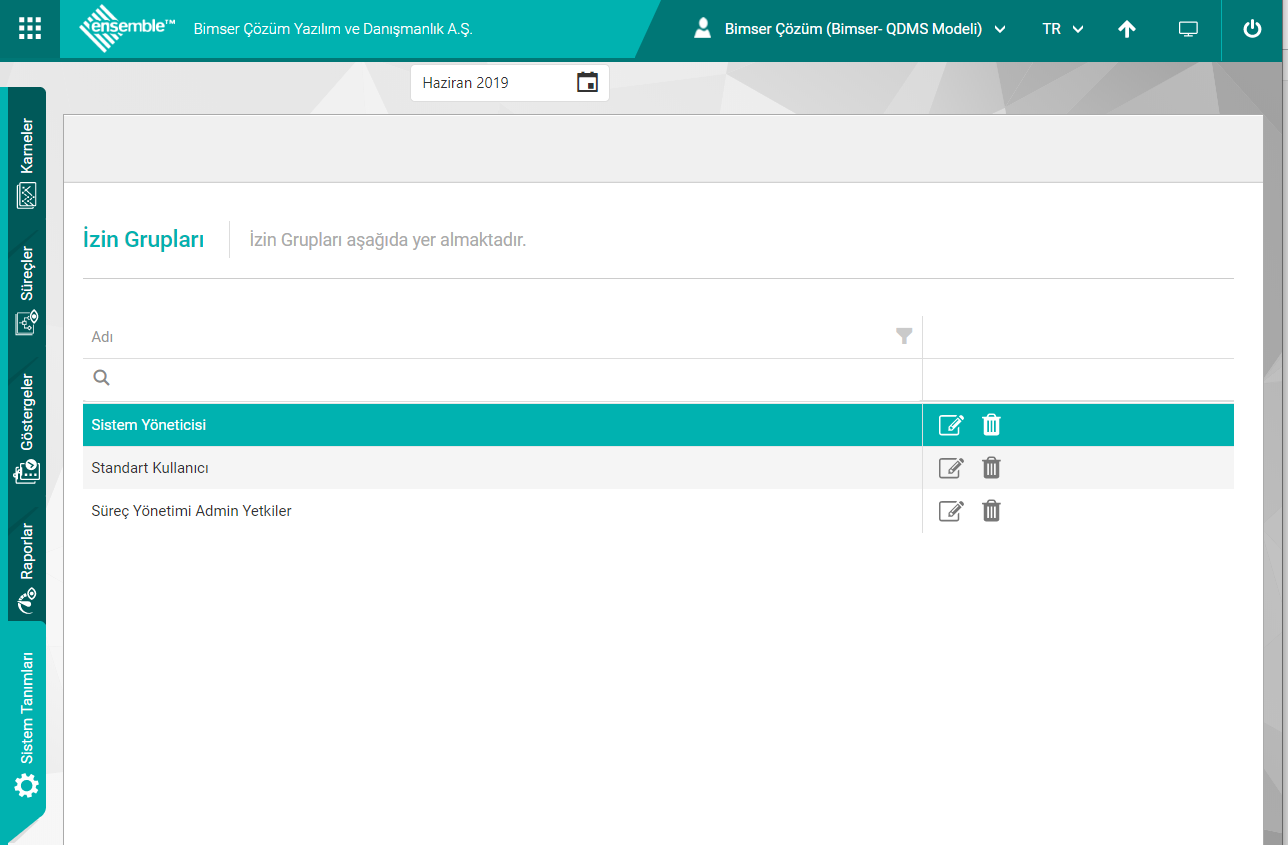This screenshot has width=1288, height=845.
Task: Delete the Süreç Yönetimi Admin Yetkiler group
Action: (x=991, y=511)
